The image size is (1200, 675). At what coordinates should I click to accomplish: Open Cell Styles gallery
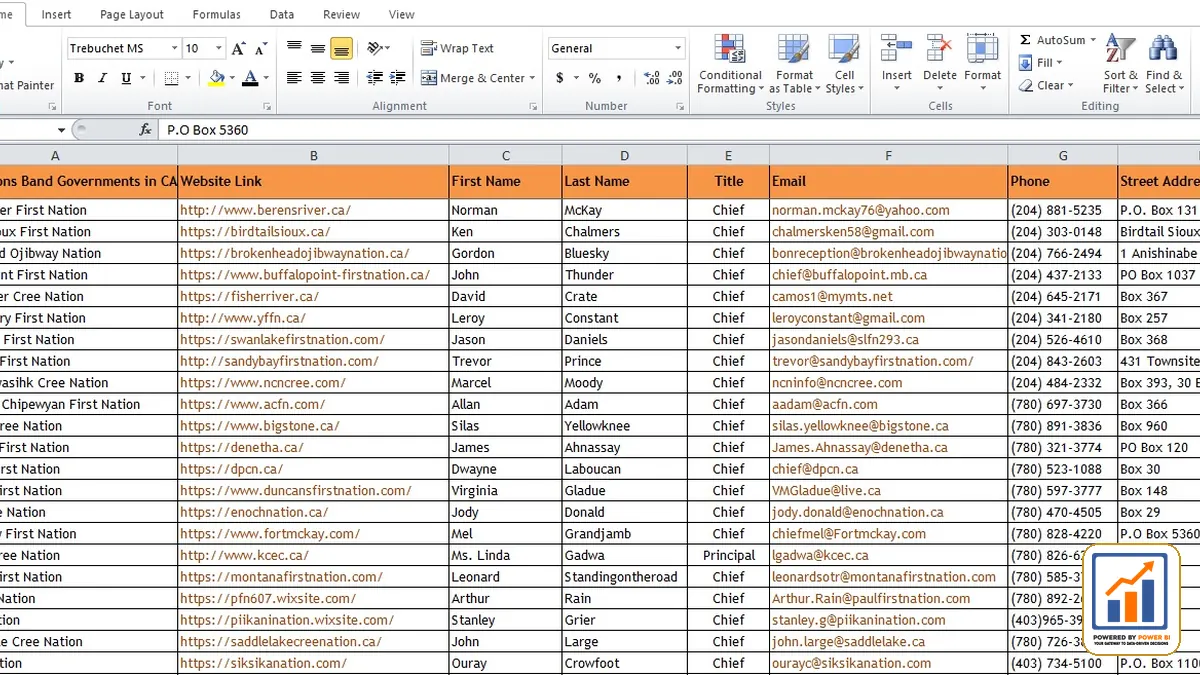[x=844, y=65]
